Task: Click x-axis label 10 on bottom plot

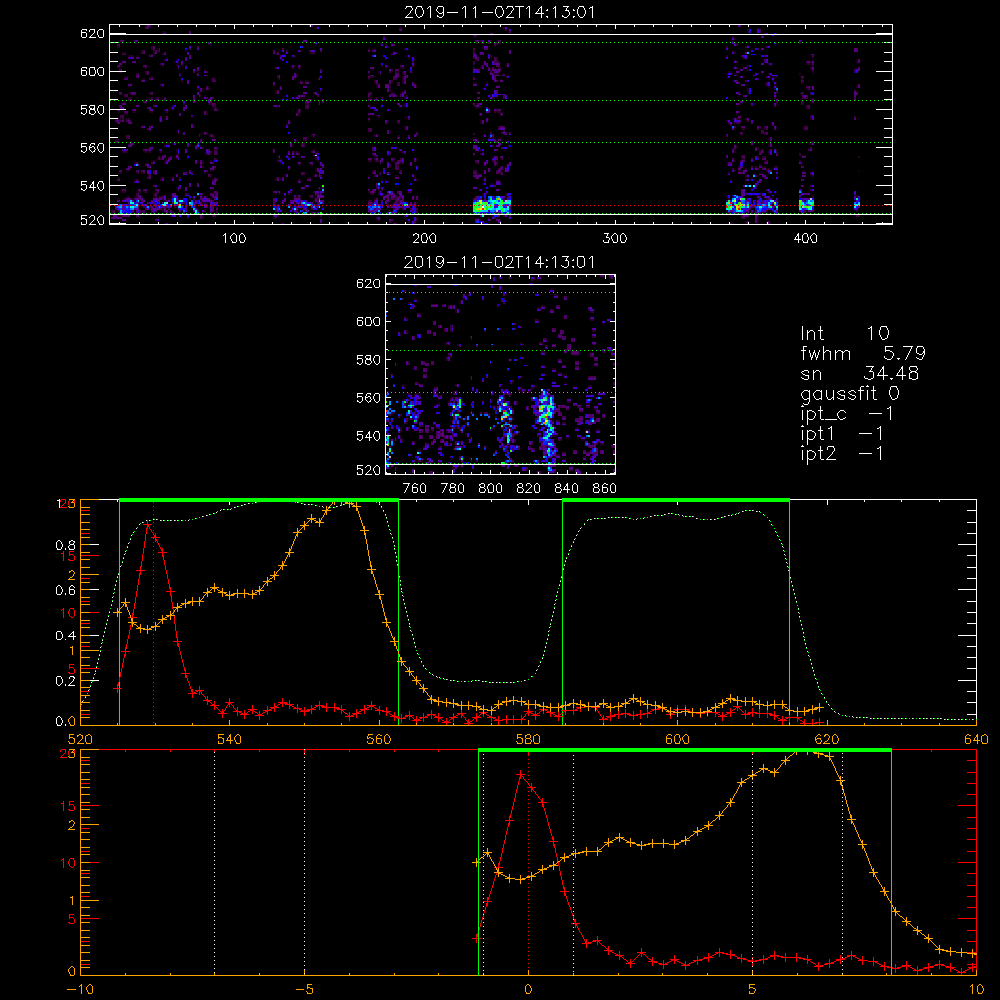Action: [976, 989]
